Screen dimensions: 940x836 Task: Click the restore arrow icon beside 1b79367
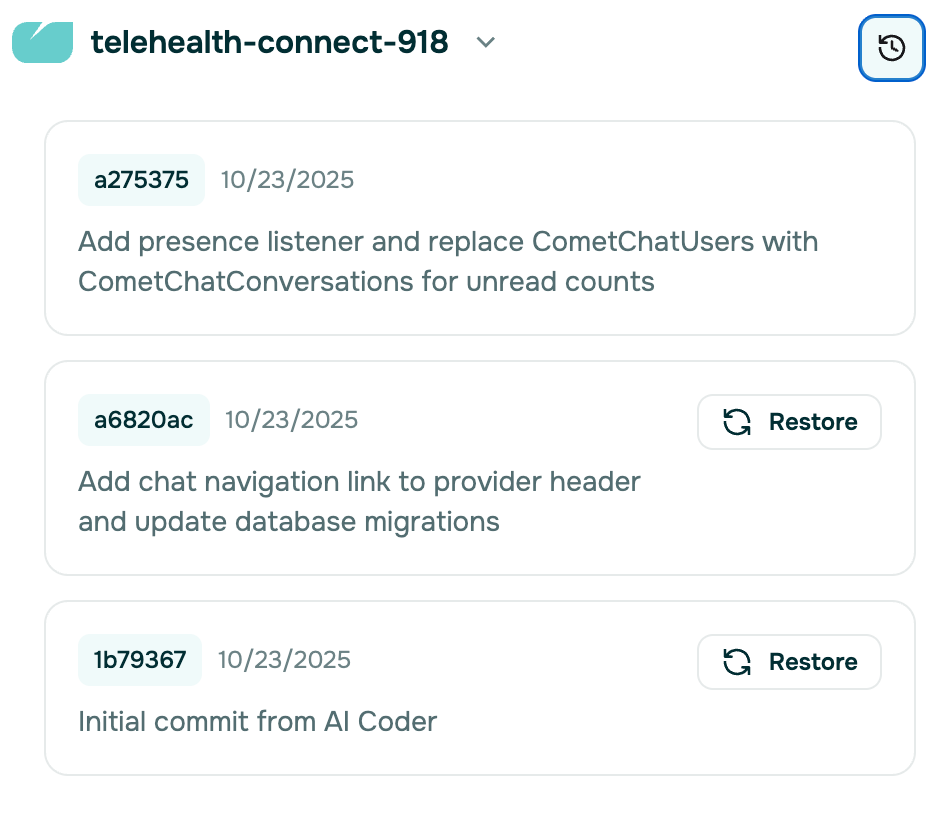pyautogui.click(x=737, y=661)
